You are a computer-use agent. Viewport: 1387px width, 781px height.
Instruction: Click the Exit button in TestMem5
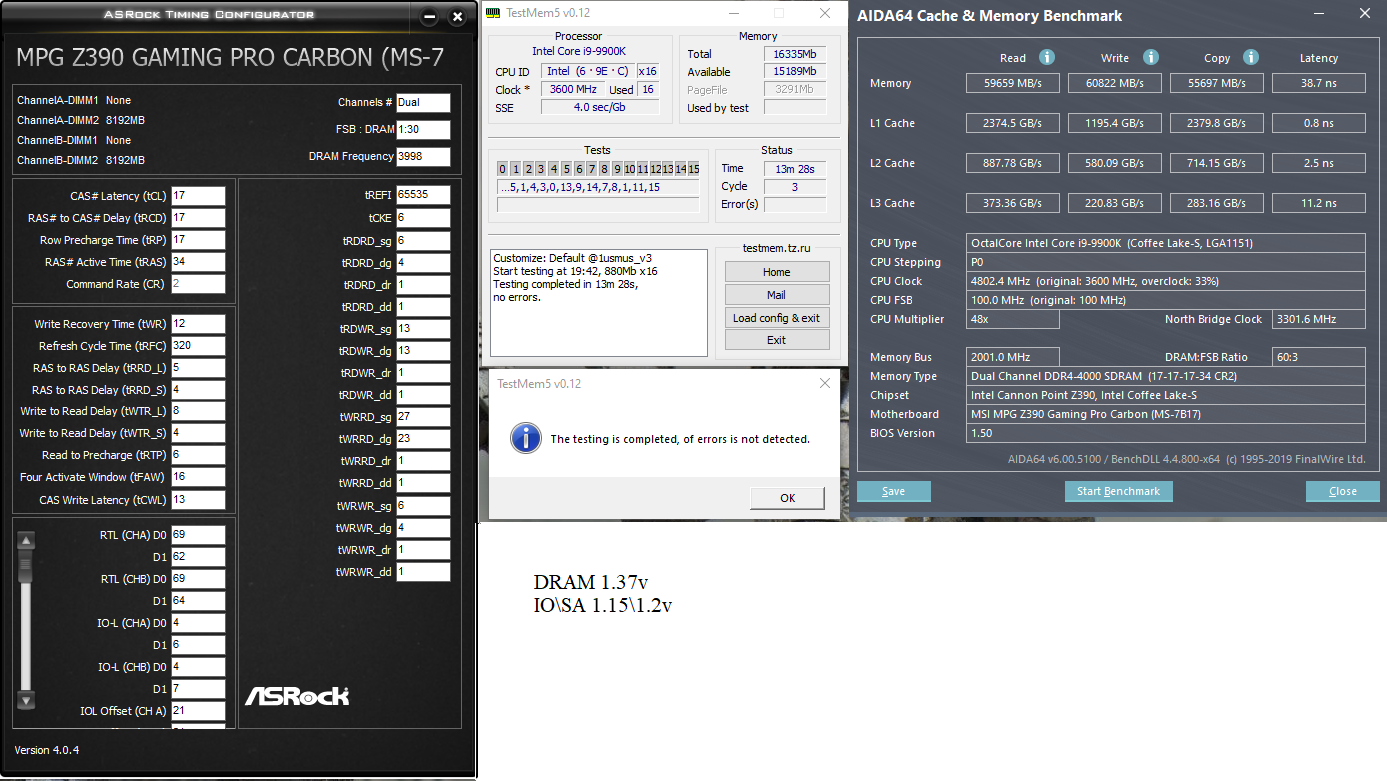(x=777, y=340)
